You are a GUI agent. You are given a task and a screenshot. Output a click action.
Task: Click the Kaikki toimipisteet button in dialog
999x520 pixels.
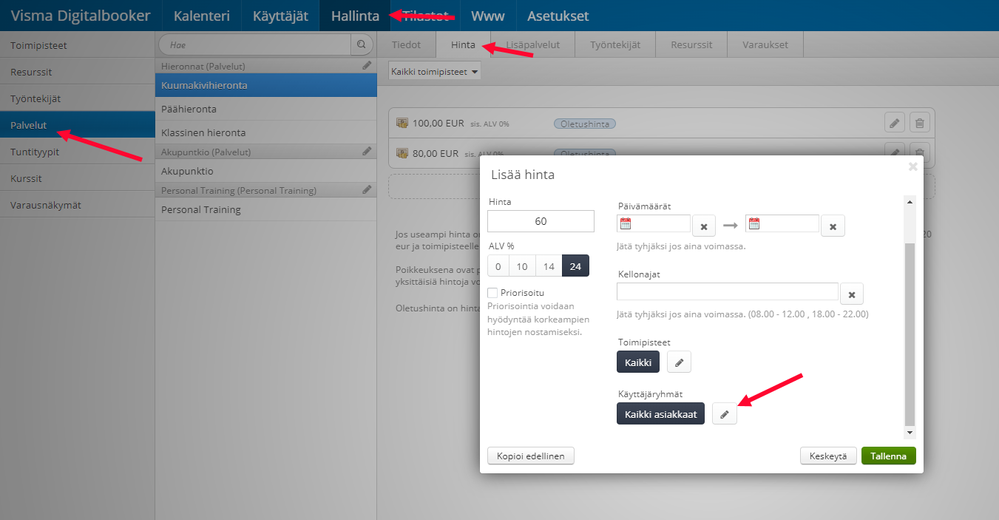(x=638, y=363)
